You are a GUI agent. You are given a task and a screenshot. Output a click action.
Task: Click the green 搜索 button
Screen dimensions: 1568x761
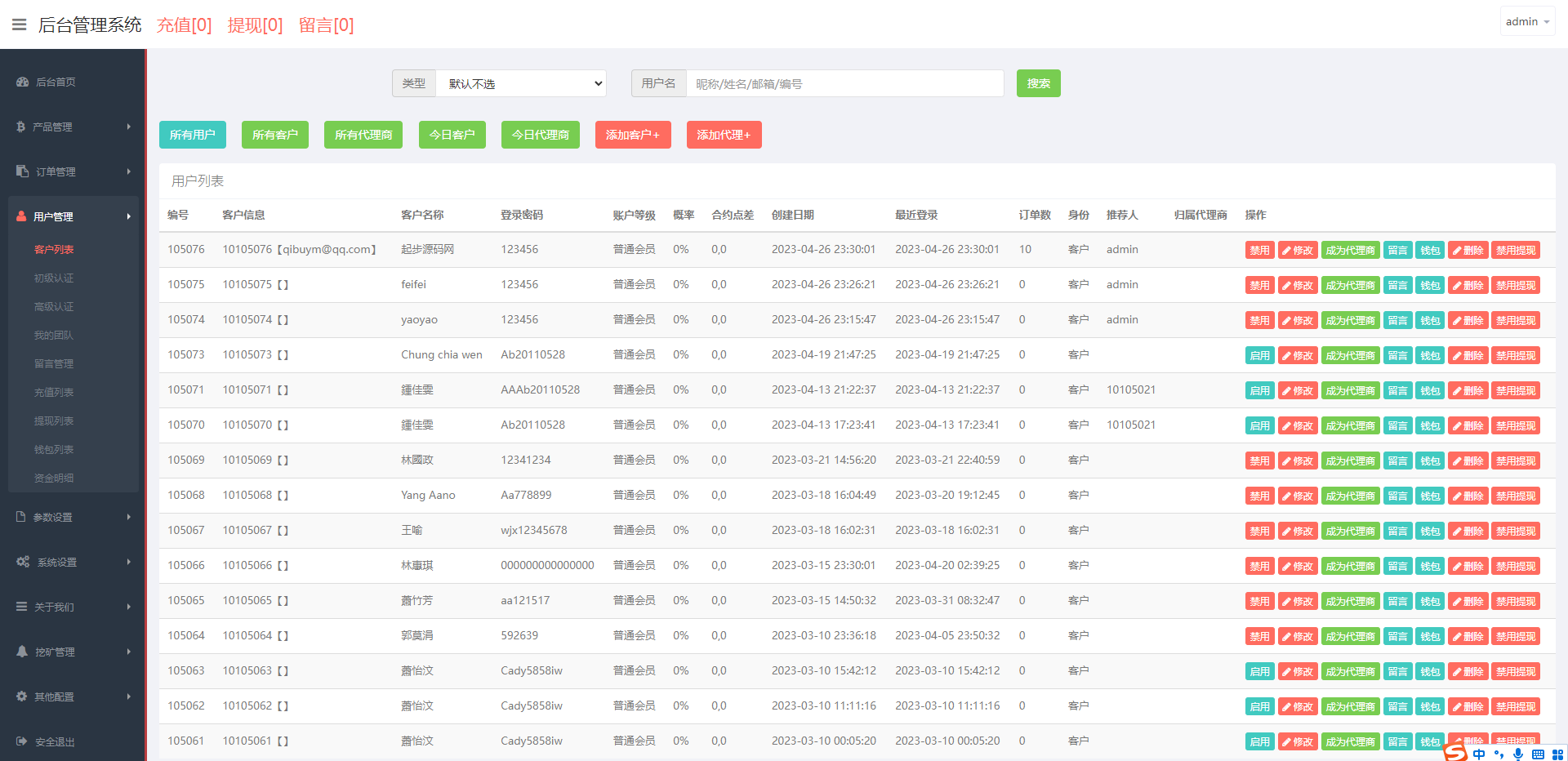point(1038,83)
